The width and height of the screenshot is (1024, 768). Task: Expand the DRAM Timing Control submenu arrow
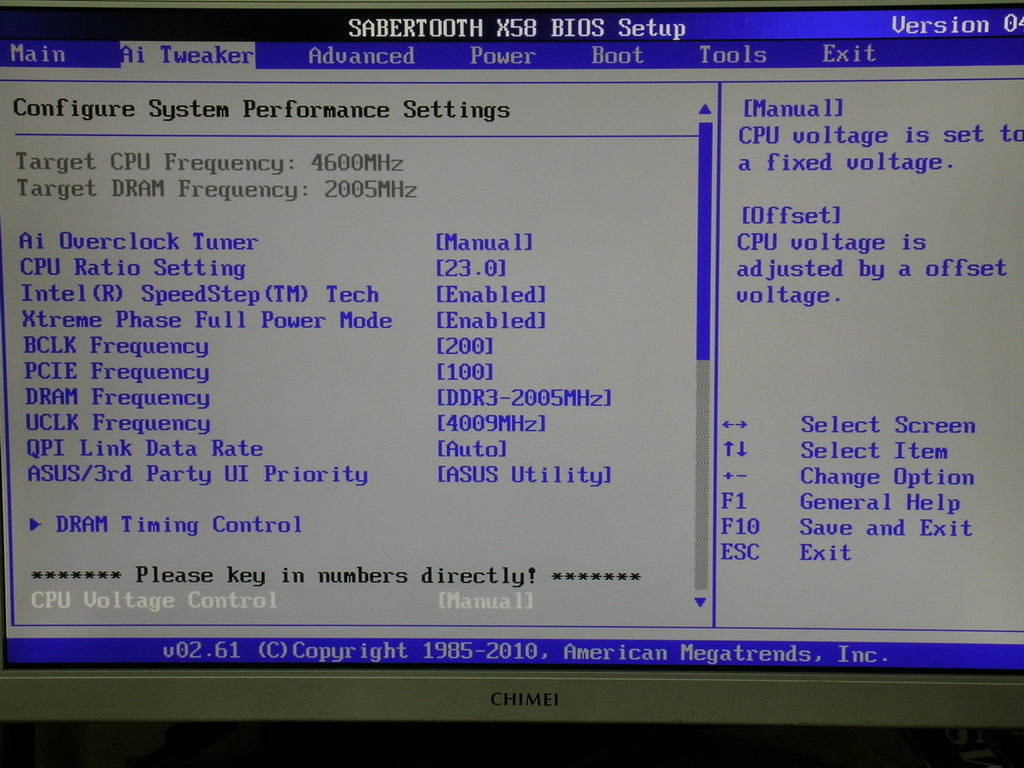pyautogui.click(x=35, y=524)
